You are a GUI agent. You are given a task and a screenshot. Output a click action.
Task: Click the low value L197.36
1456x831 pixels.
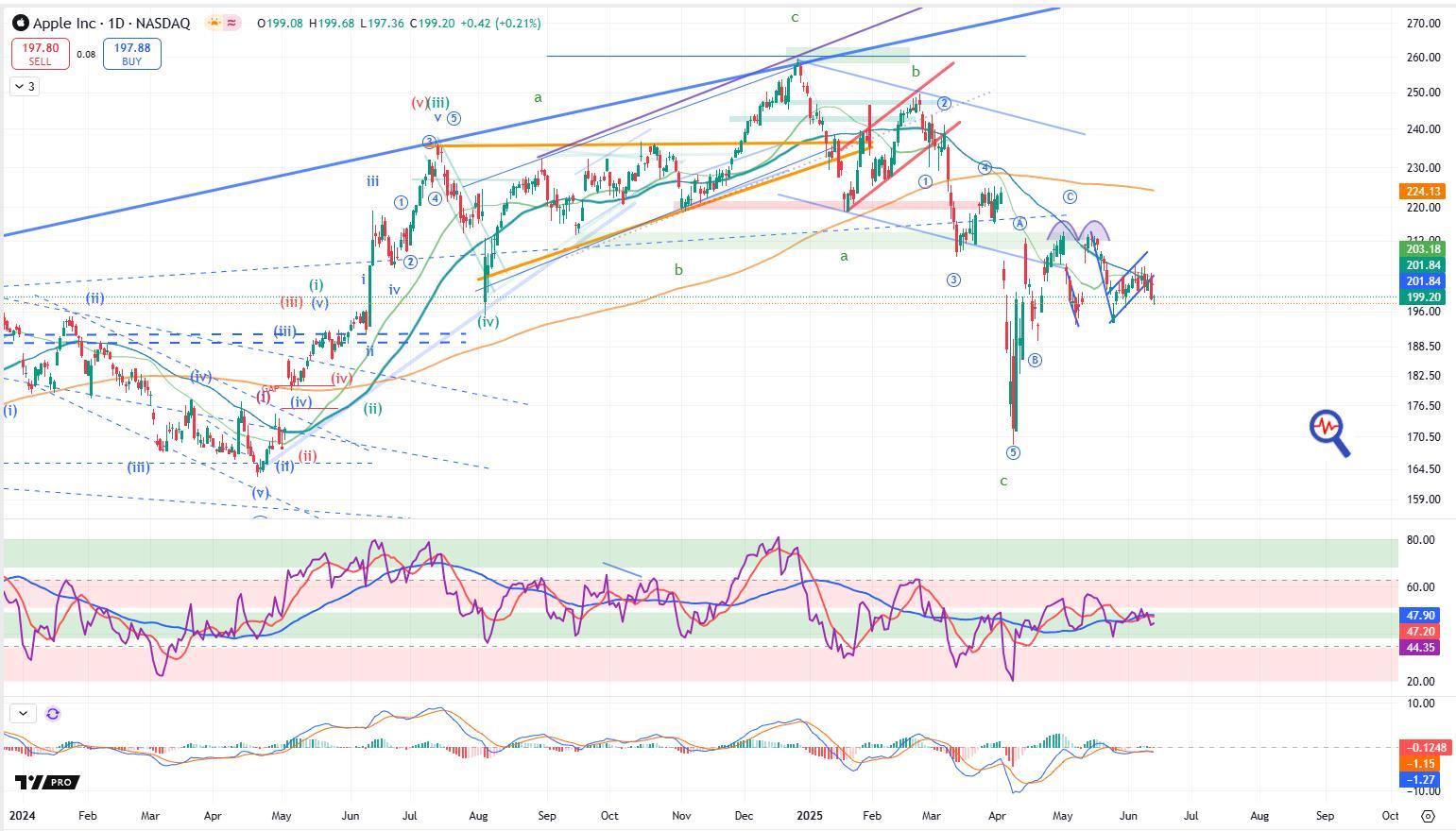pos(382,23)
